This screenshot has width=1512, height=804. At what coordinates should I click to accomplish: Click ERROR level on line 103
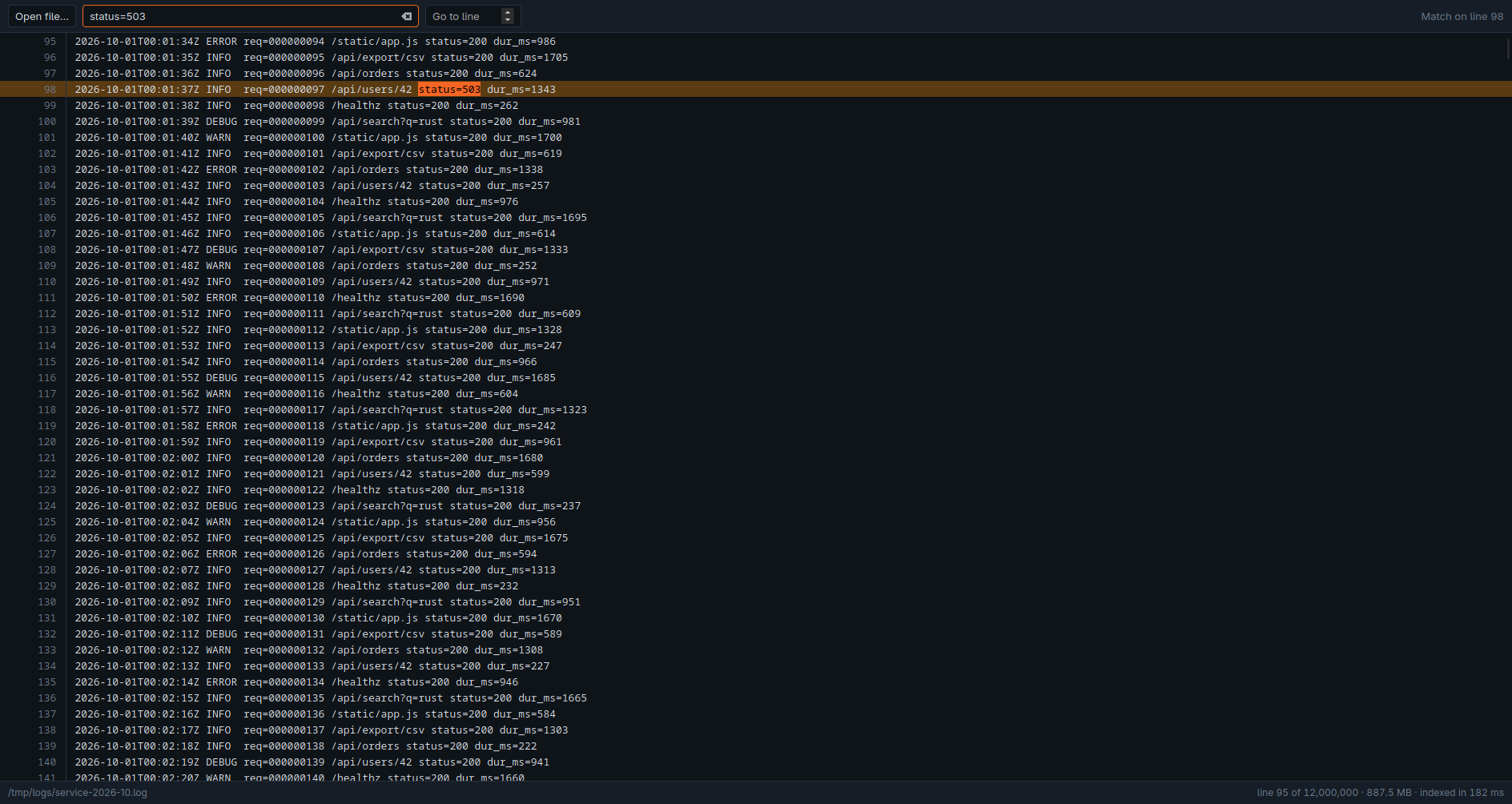(x=222, y=170)
